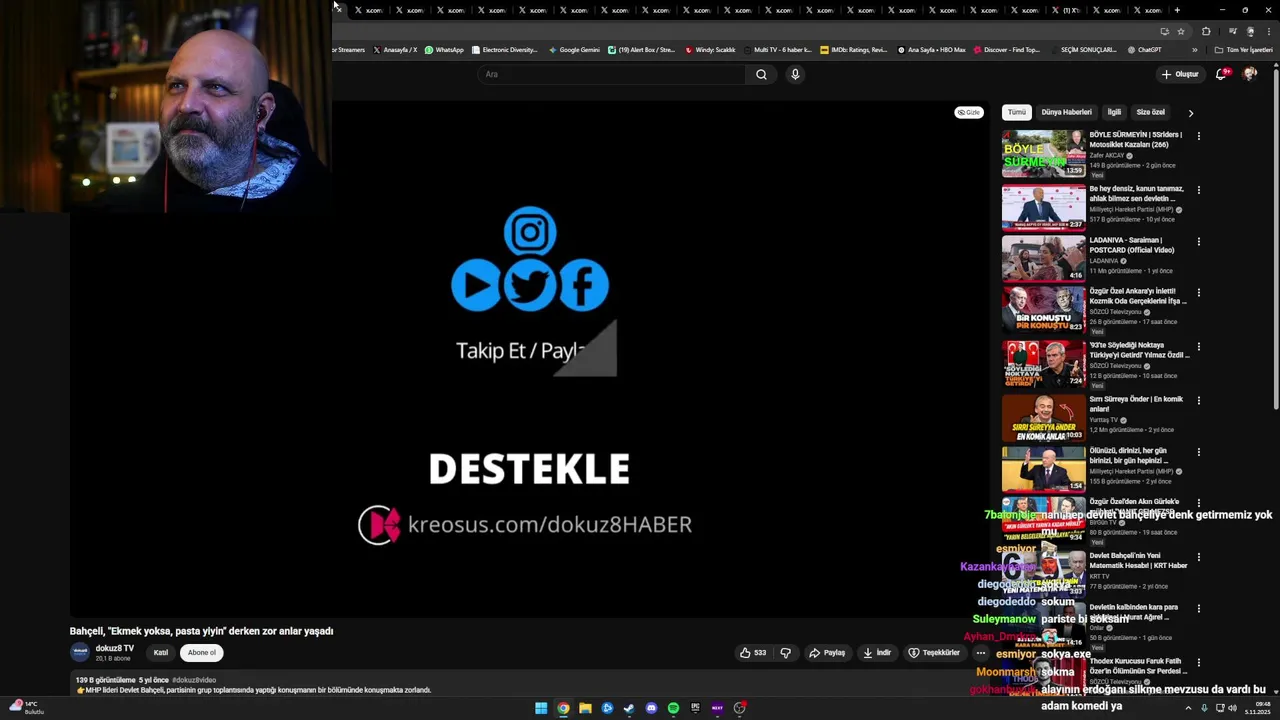Open the Sırrı Süreyya Önder video thumbnail

[x=1043, y=418]
